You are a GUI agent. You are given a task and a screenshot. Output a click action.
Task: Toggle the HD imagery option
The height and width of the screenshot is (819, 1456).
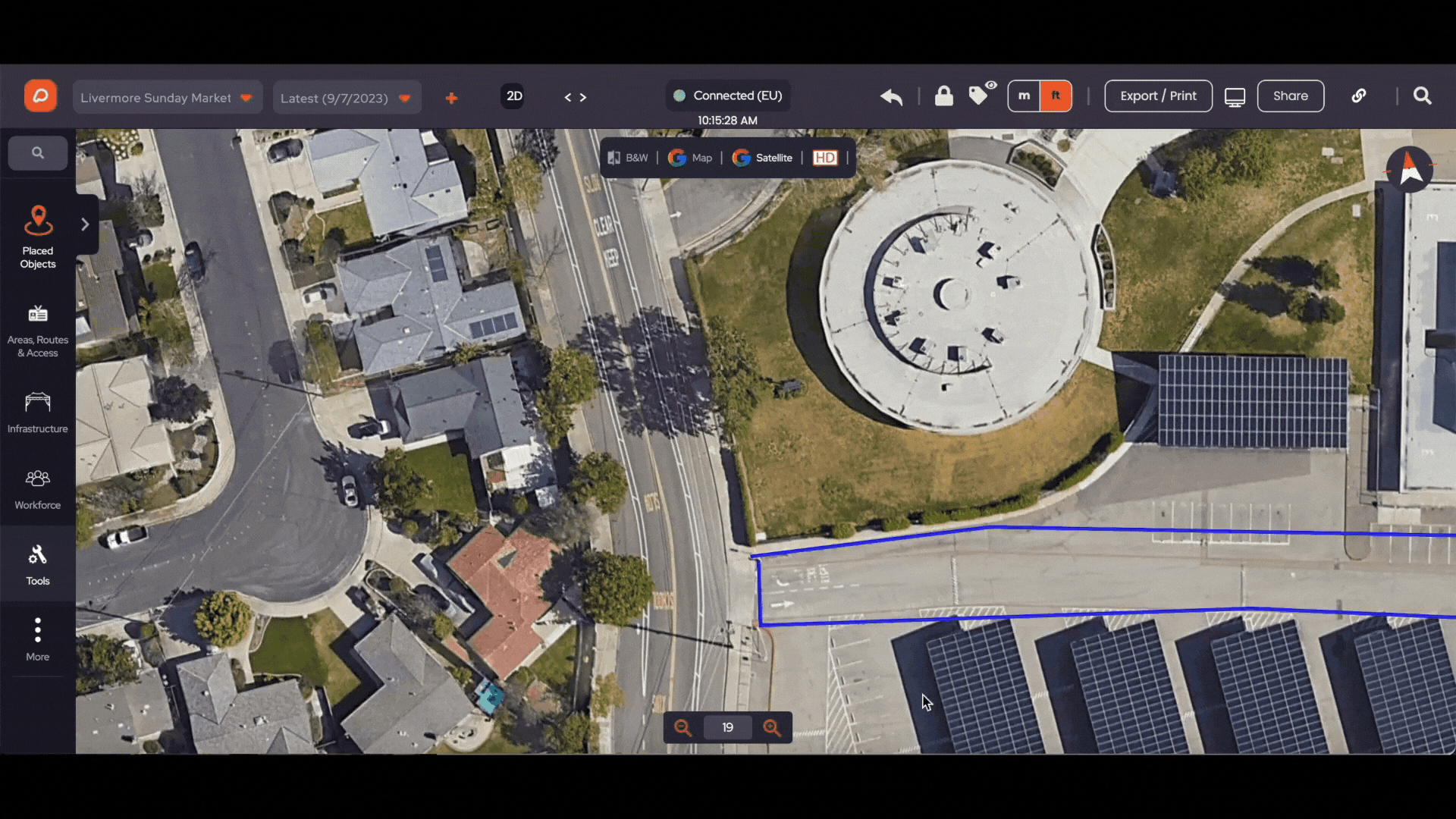pos(825,158)
